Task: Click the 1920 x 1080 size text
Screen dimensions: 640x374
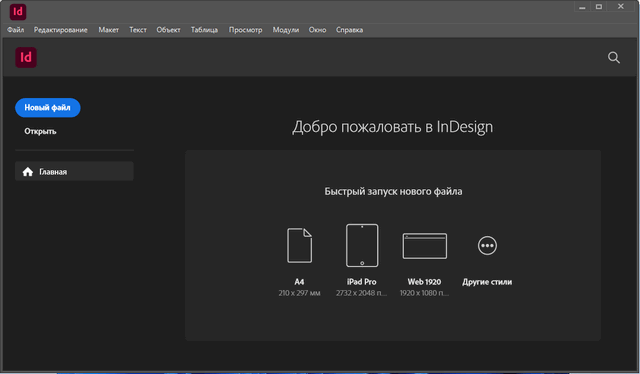Action: point(424,293)
